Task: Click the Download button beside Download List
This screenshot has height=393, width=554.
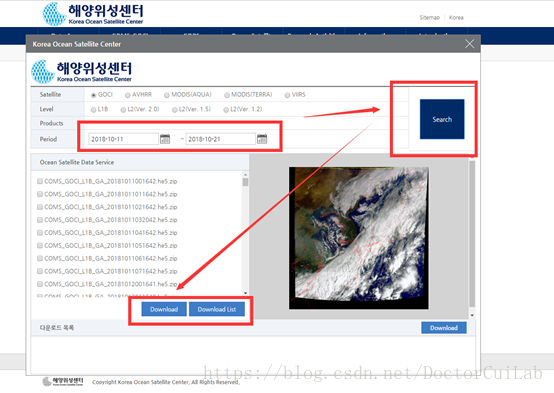Action: pyautogui.click(x=164, y=309)
